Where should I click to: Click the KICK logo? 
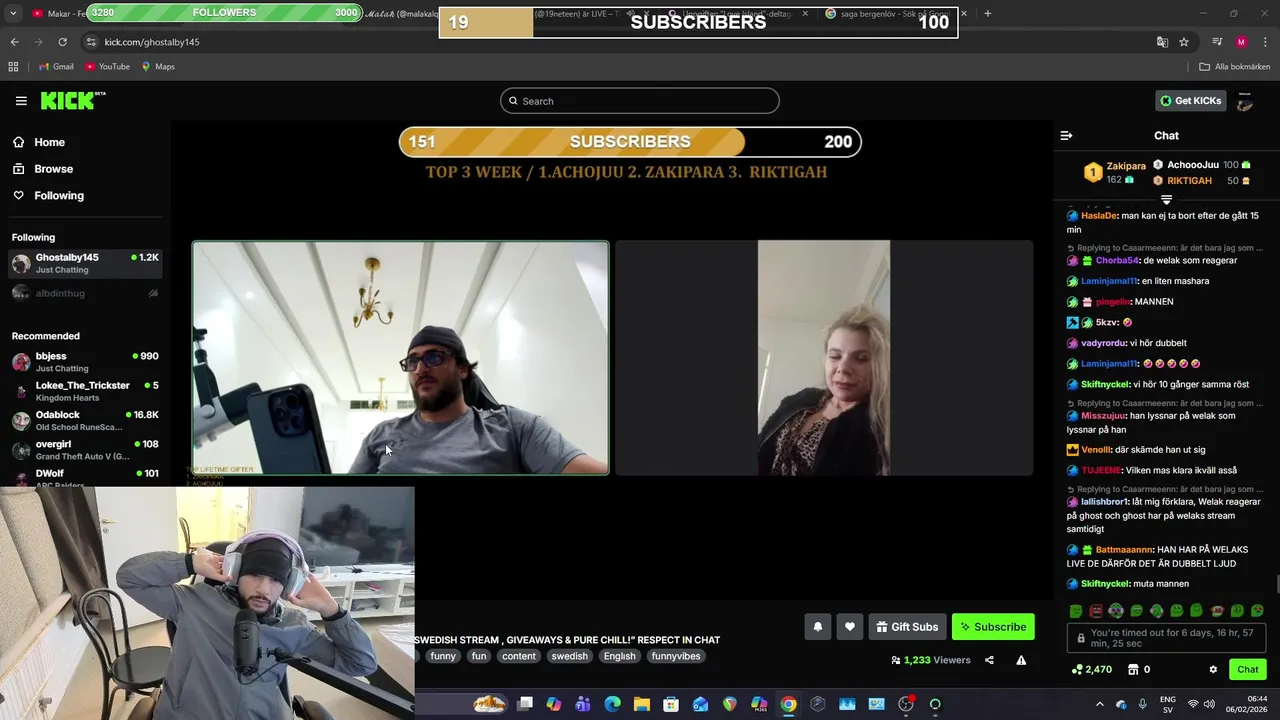(72, 100)
